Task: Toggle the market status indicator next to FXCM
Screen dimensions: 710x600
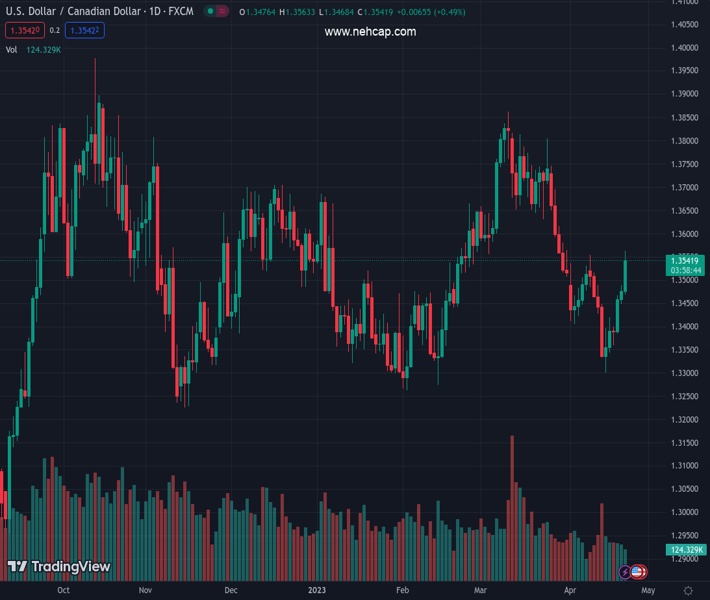Action: pyautogui.click(x=215, y=11)
